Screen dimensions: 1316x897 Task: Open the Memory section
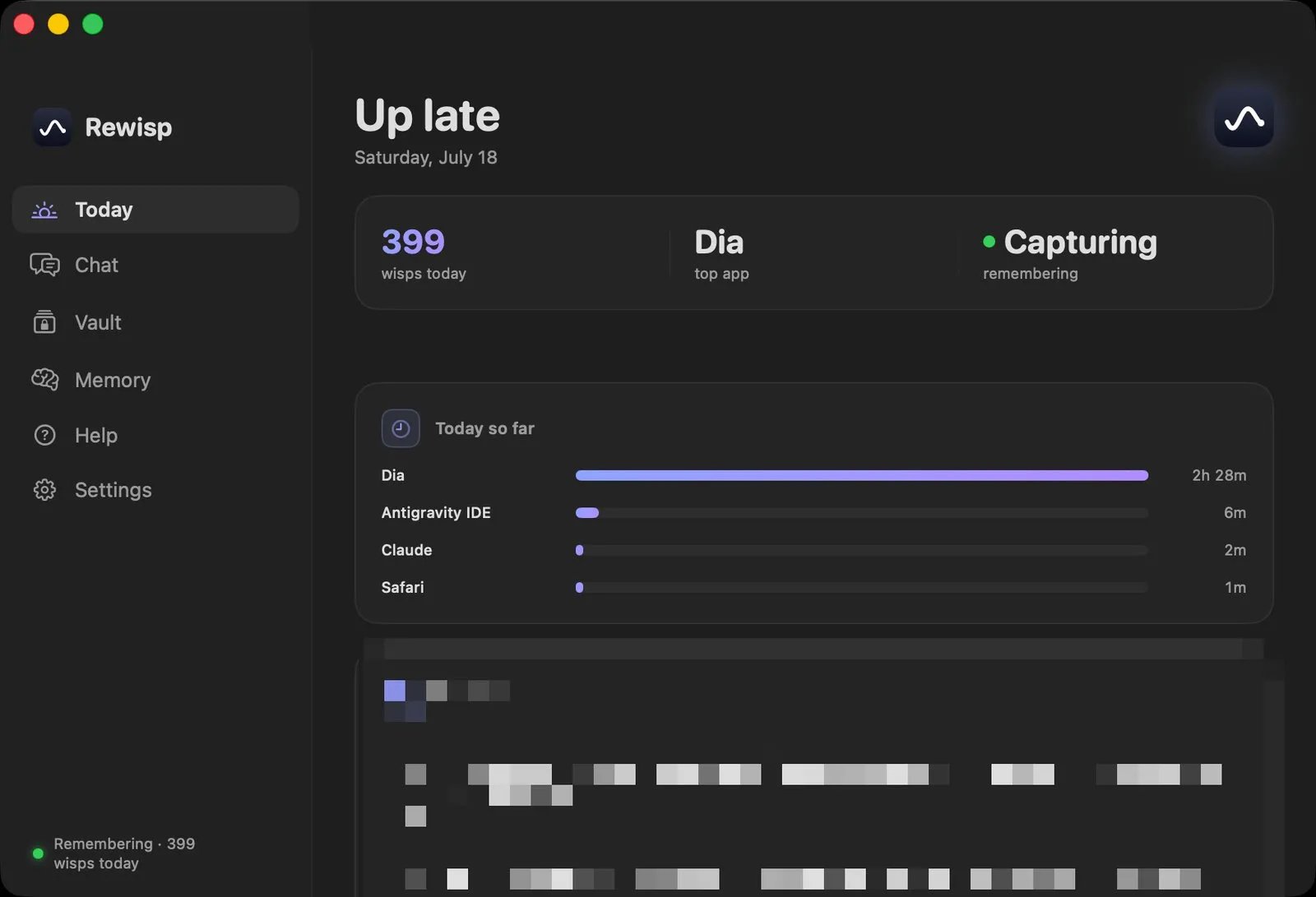point(155,380)
